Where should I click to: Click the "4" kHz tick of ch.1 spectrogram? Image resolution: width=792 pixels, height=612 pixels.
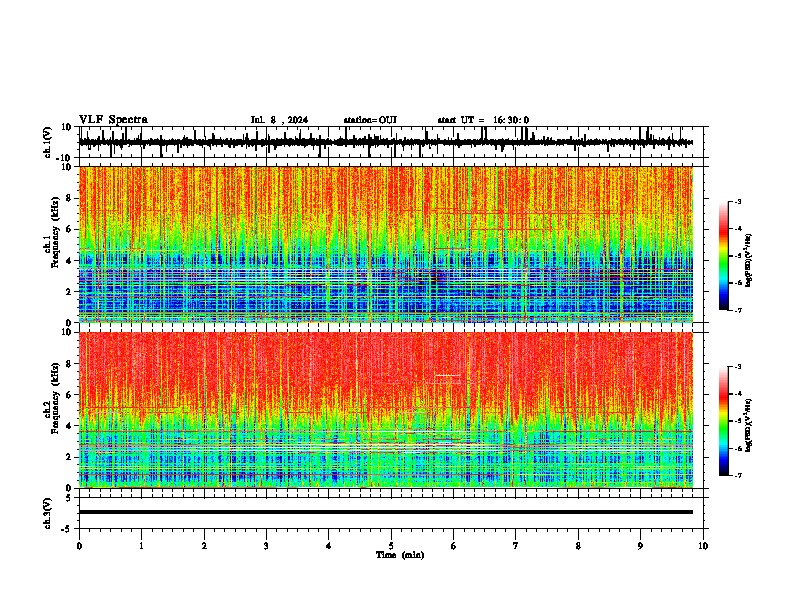tap(69, 261)
